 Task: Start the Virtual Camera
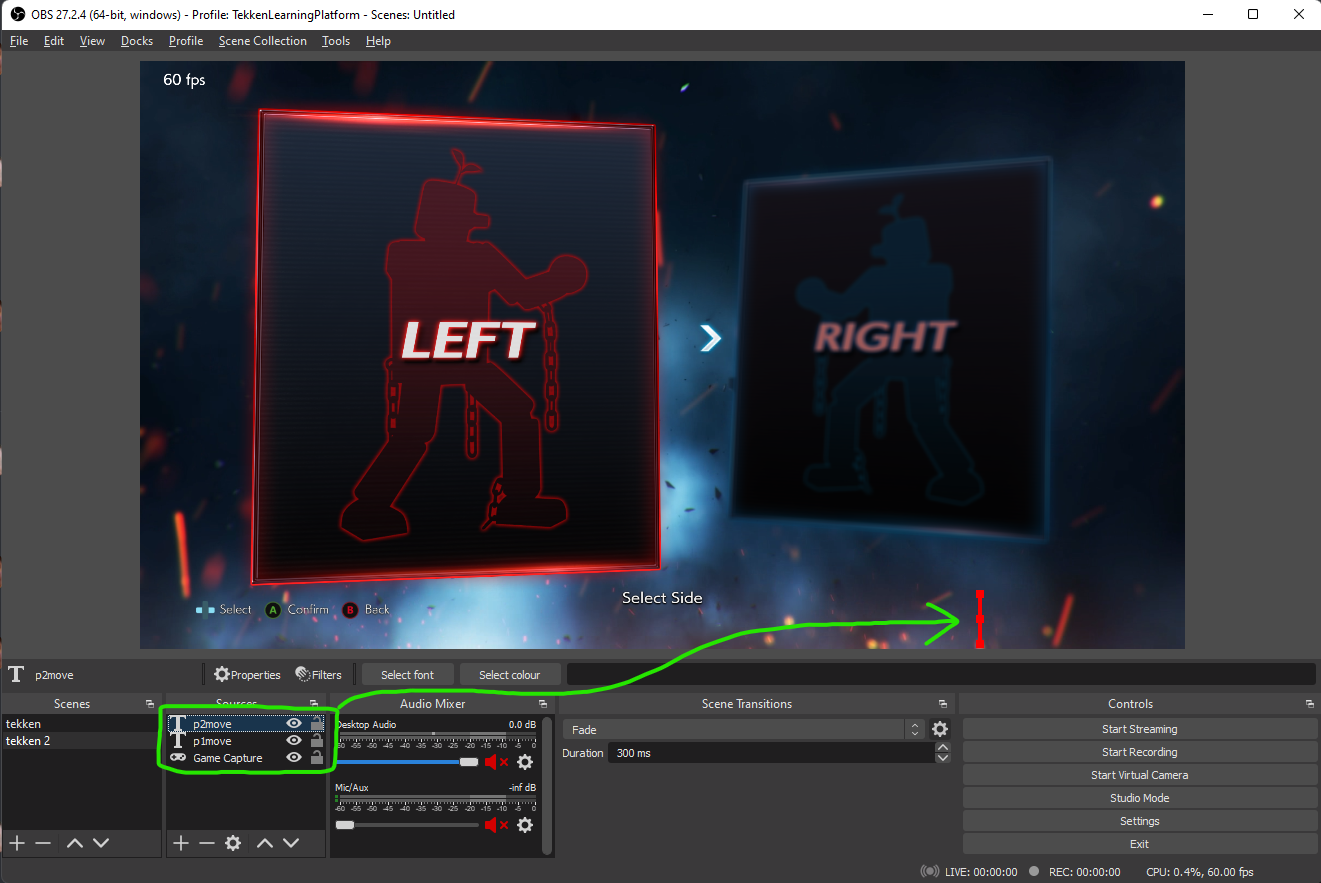click(x=1140, y=775)
